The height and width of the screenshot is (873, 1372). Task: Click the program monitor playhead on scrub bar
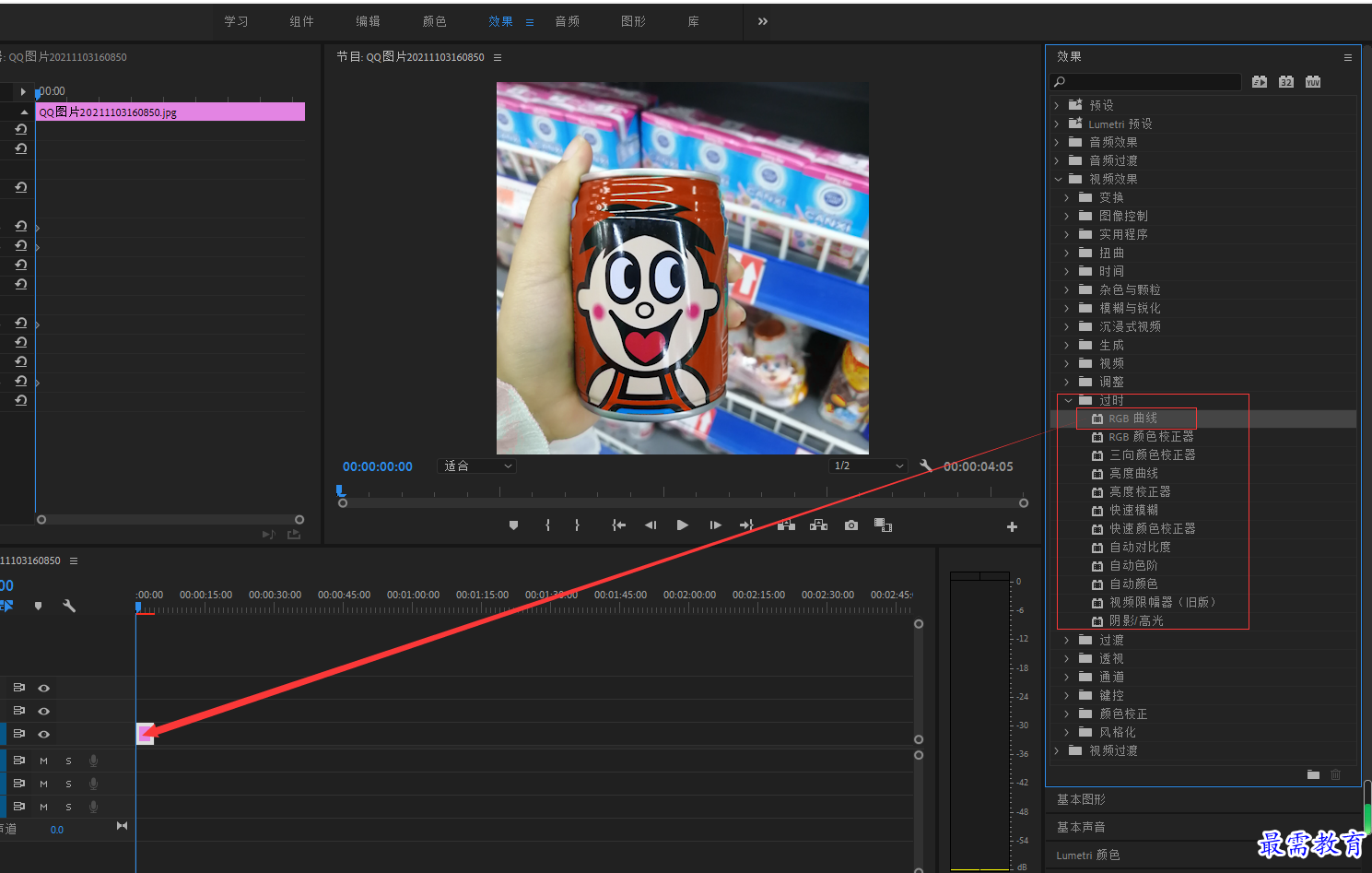(341, 491)
